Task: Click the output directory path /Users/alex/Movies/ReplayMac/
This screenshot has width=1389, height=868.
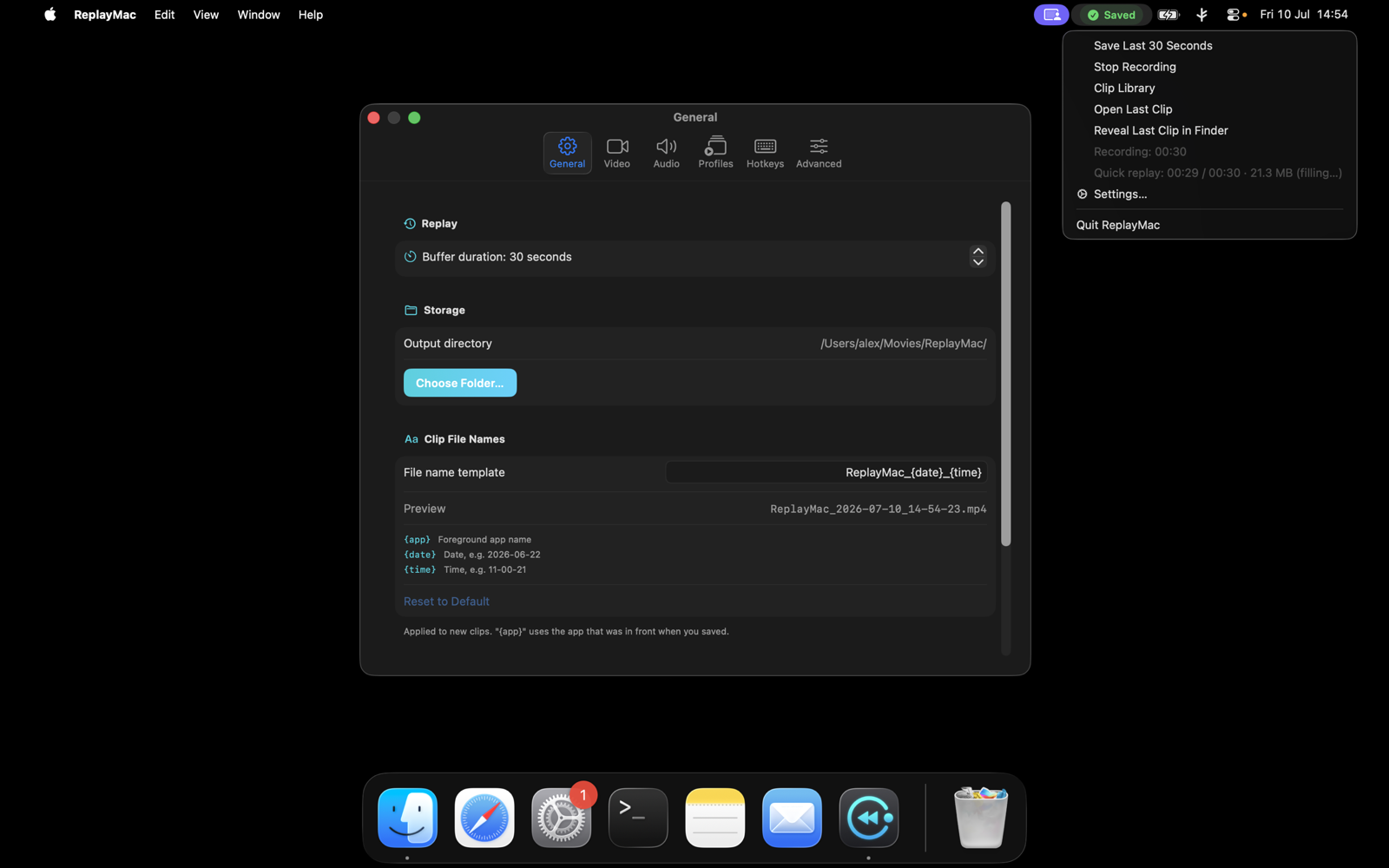Action: point(904,344)
